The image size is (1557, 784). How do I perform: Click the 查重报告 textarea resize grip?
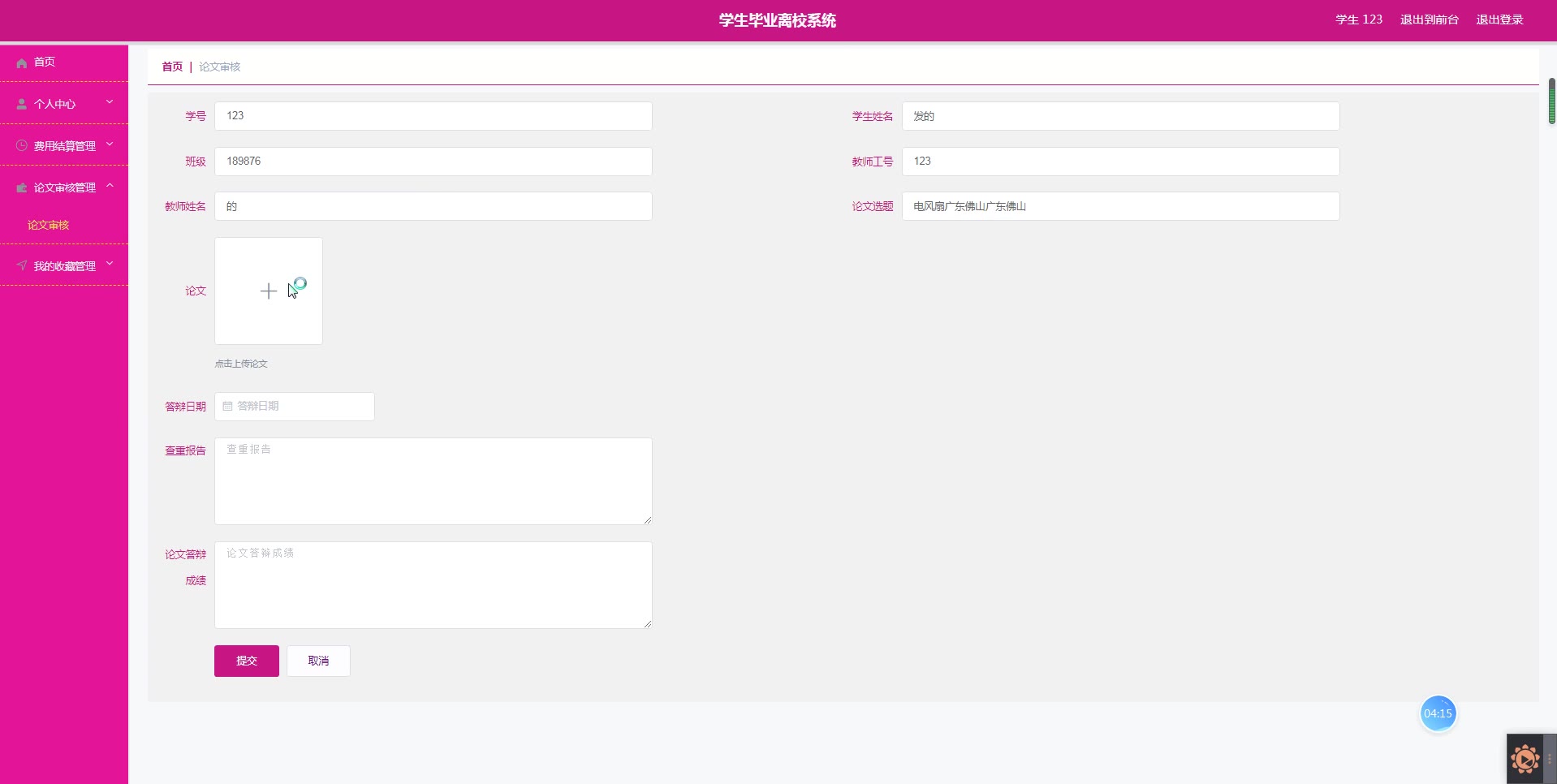pyautogui.click(x=648, y=520)
